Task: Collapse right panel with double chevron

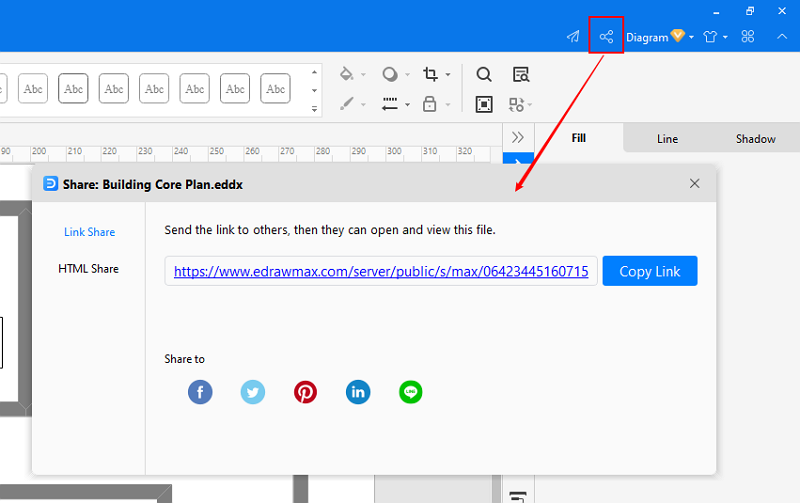Action: (x=518, y=137)
